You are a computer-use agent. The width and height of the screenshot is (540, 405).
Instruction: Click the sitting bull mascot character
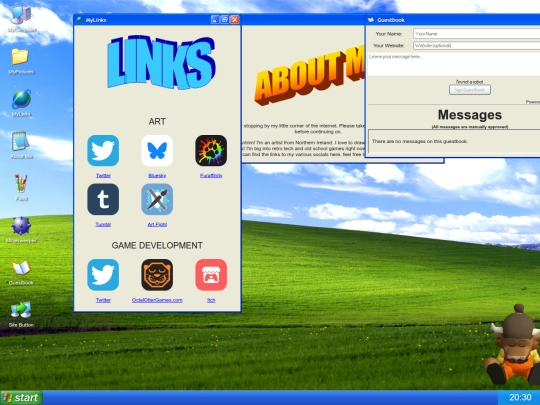513,344
